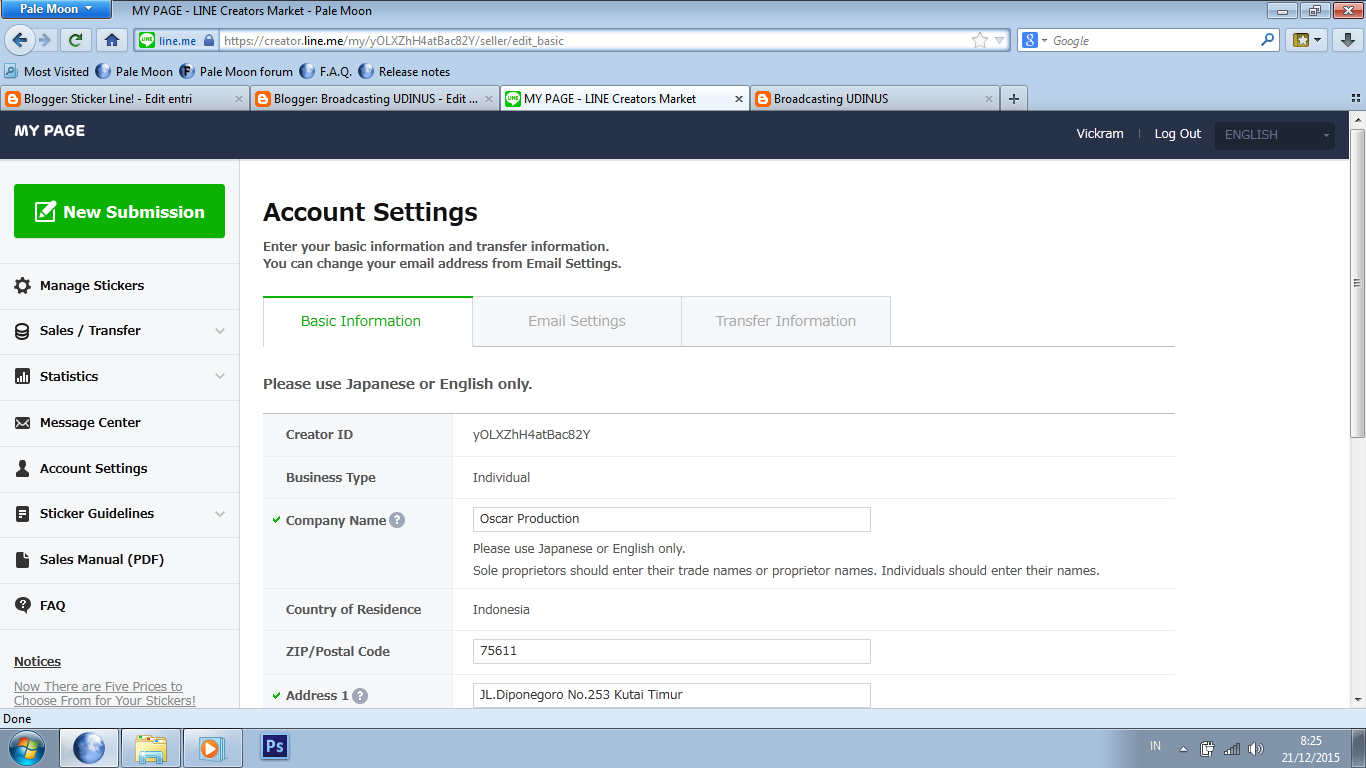Click the New Submission button
Viewport: 1366px width, 768px height.
click(x=119, y=211)
